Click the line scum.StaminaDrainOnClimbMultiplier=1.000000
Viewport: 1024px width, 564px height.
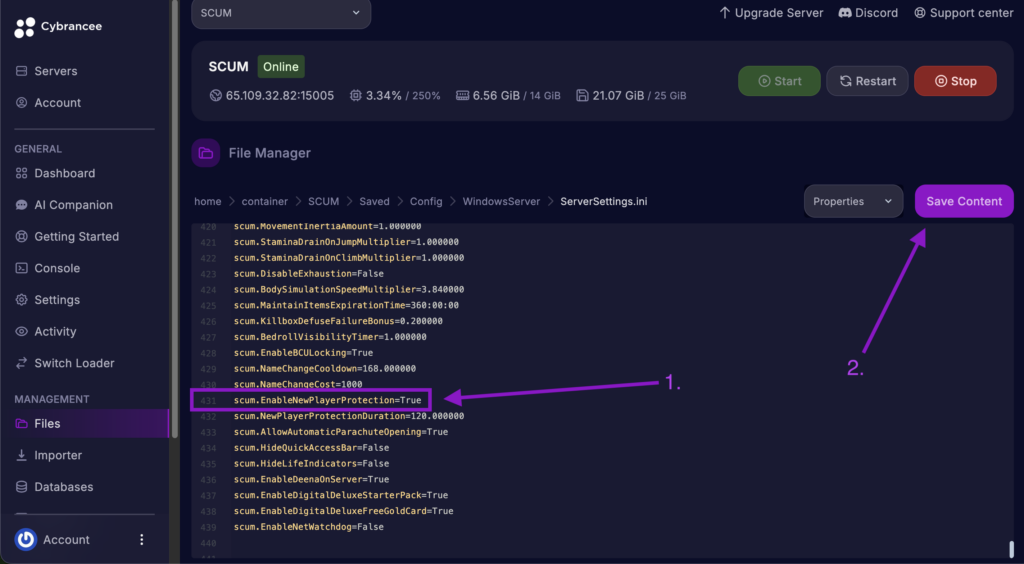tap(349, 258)
